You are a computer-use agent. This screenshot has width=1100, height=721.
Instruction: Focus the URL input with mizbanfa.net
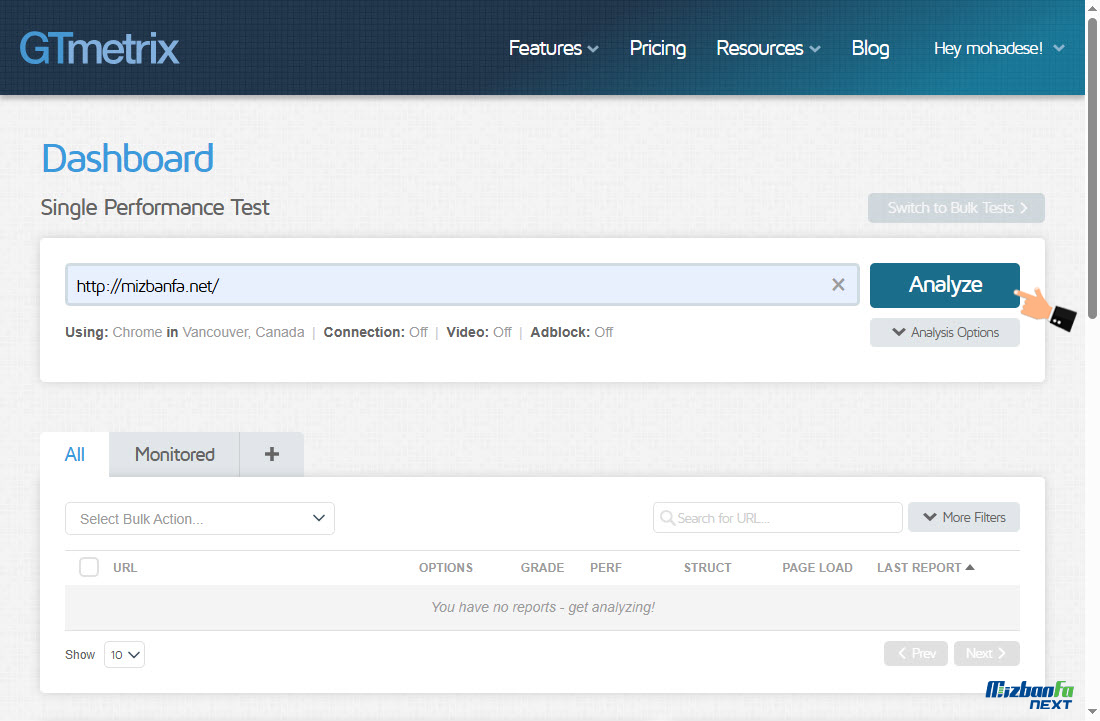(462, 285)
